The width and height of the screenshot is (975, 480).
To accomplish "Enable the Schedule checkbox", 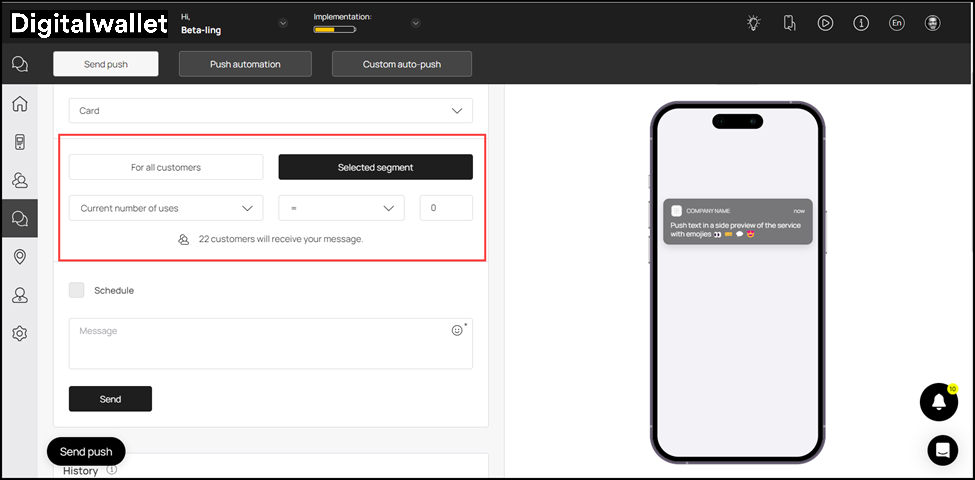I will (77, 290).
